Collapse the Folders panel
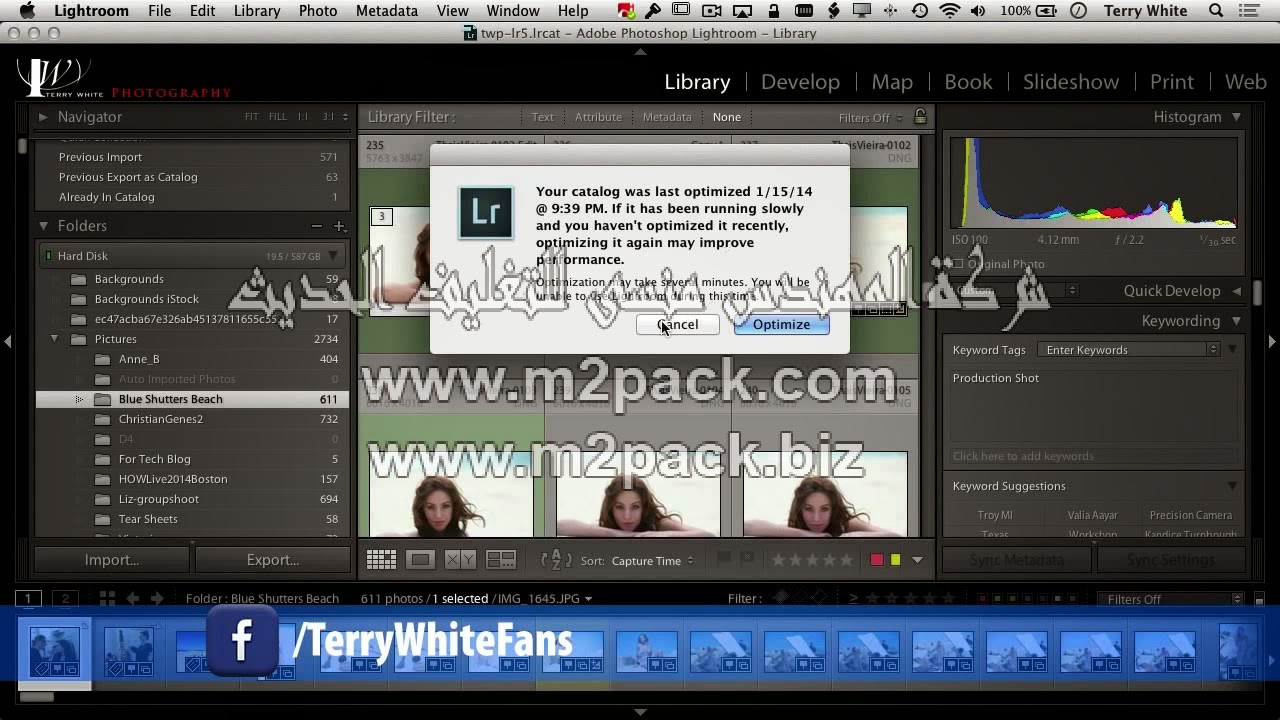1280x720 pixels. click(43, 226)
